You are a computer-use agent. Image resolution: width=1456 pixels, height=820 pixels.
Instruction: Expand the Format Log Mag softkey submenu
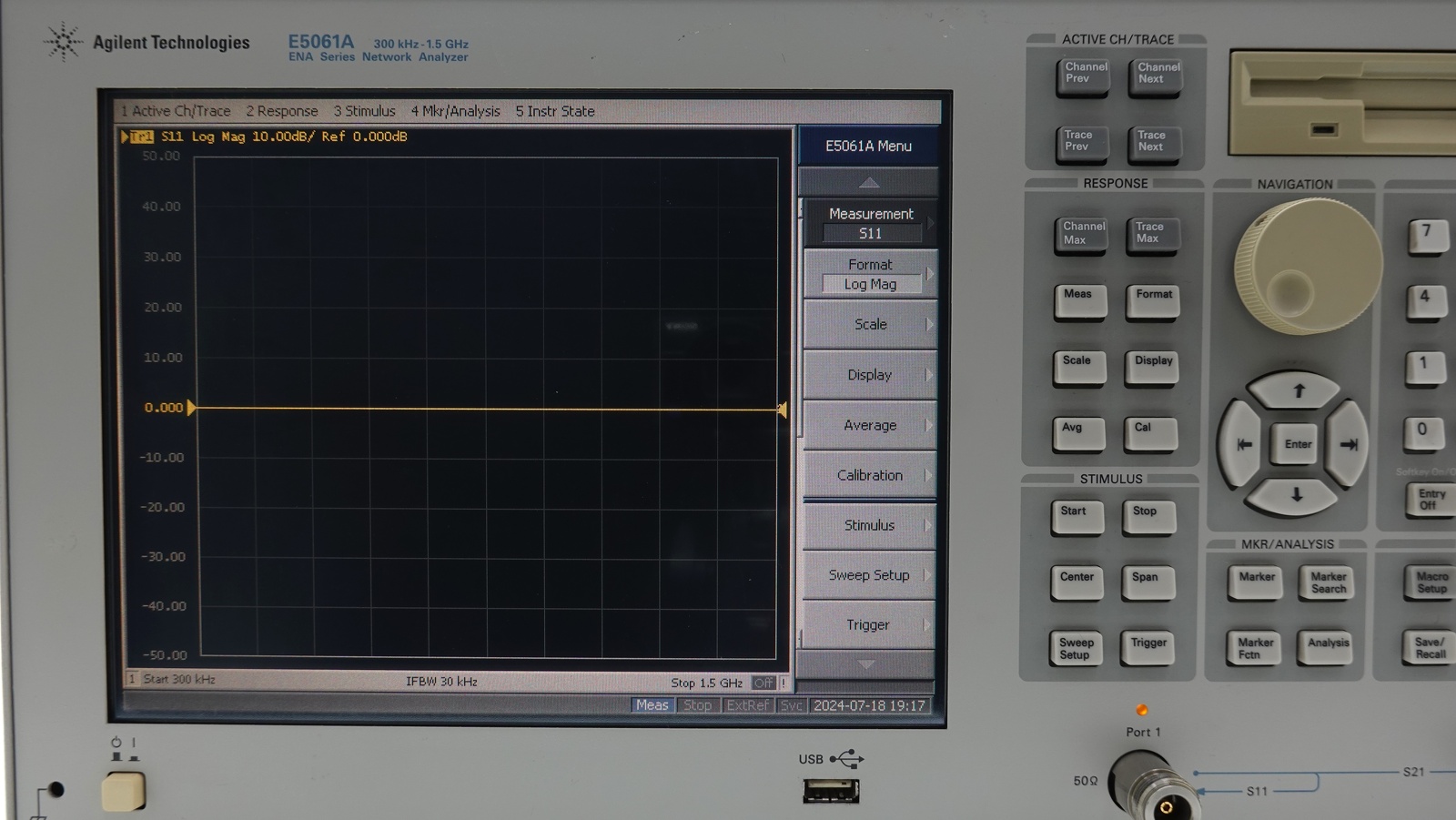click(870, 274)
